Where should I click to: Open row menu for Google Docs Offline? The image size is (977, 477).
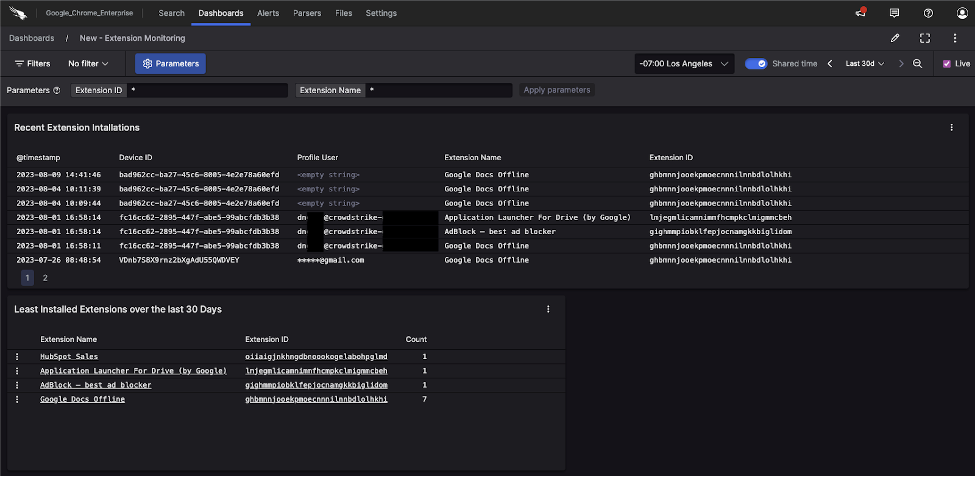click(17, 399)
